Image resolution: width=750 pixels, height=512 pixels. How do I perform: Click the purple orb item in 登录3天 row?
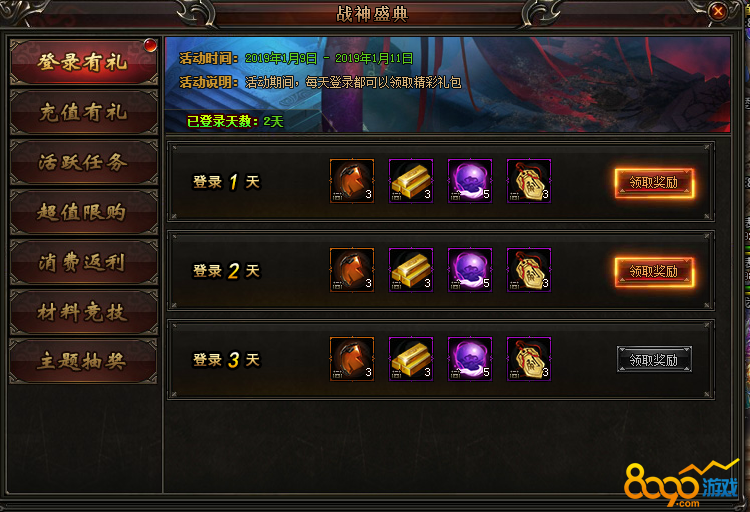pyautogui.click(x=470, y=359)
